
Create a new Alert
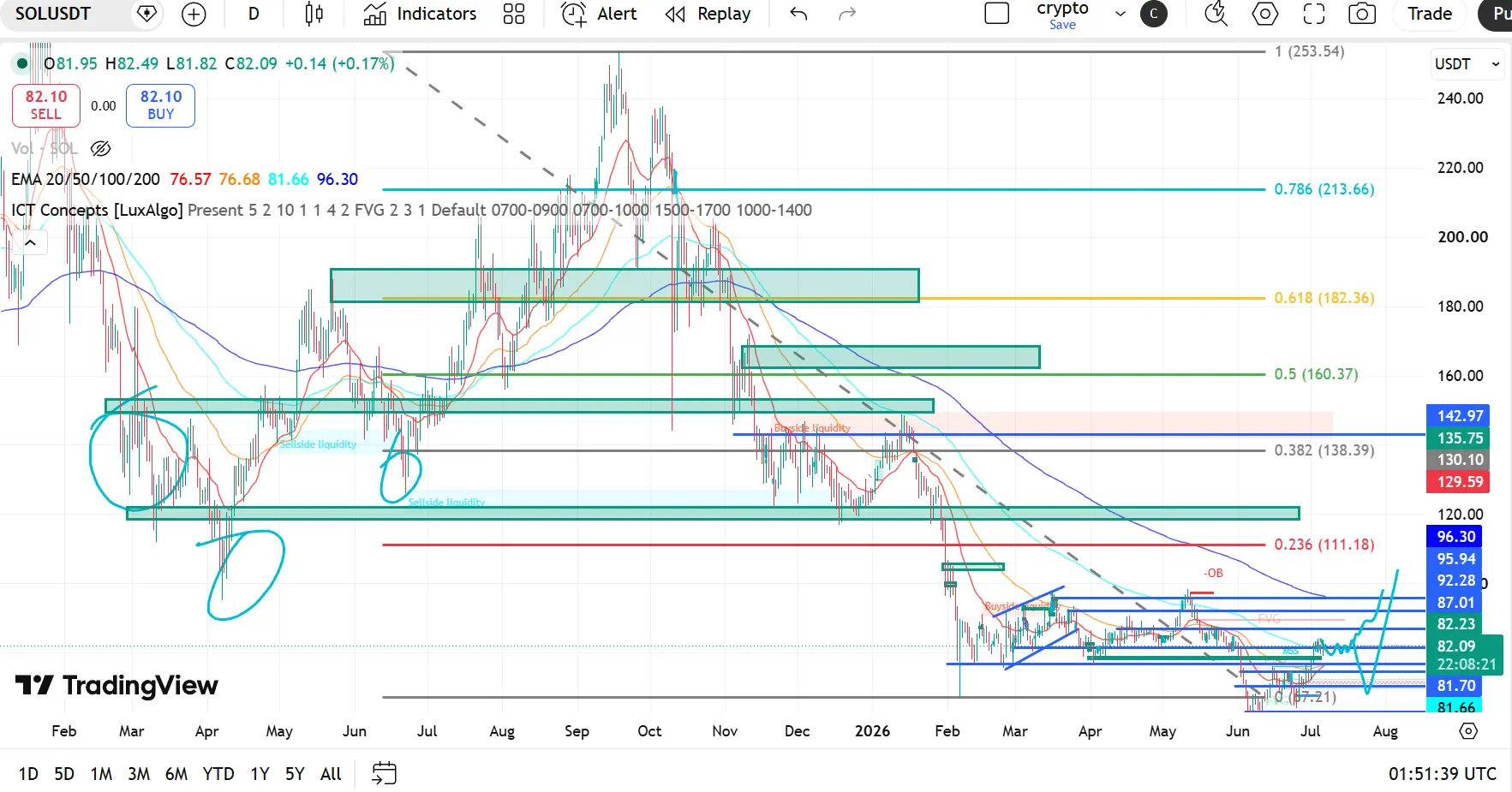599,14
